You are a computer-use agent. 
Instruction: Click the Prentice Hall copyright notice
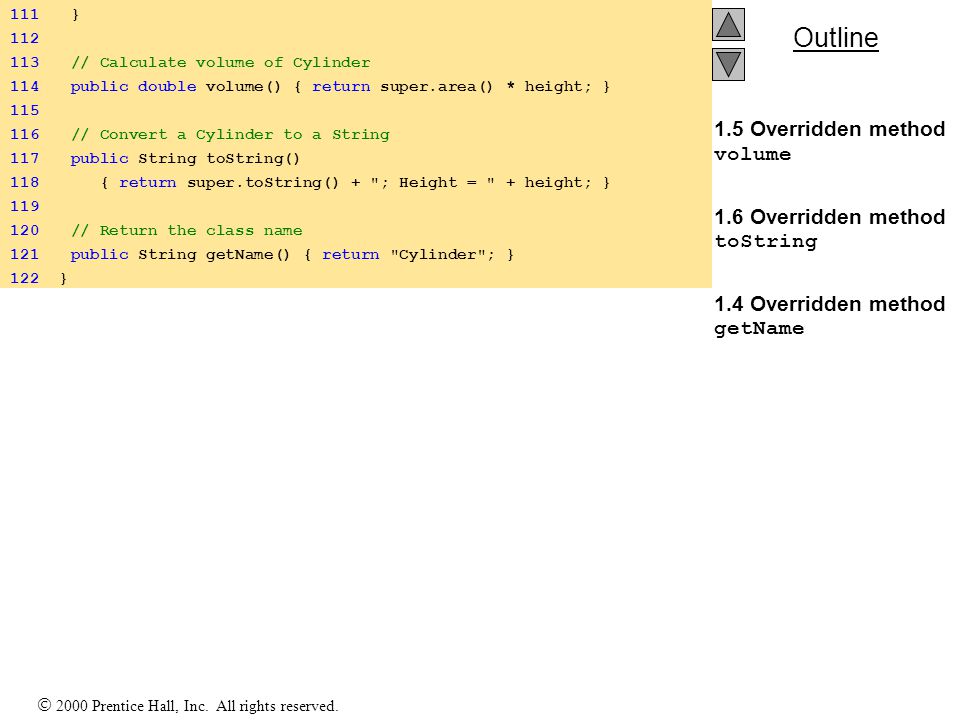click(188, 706)
